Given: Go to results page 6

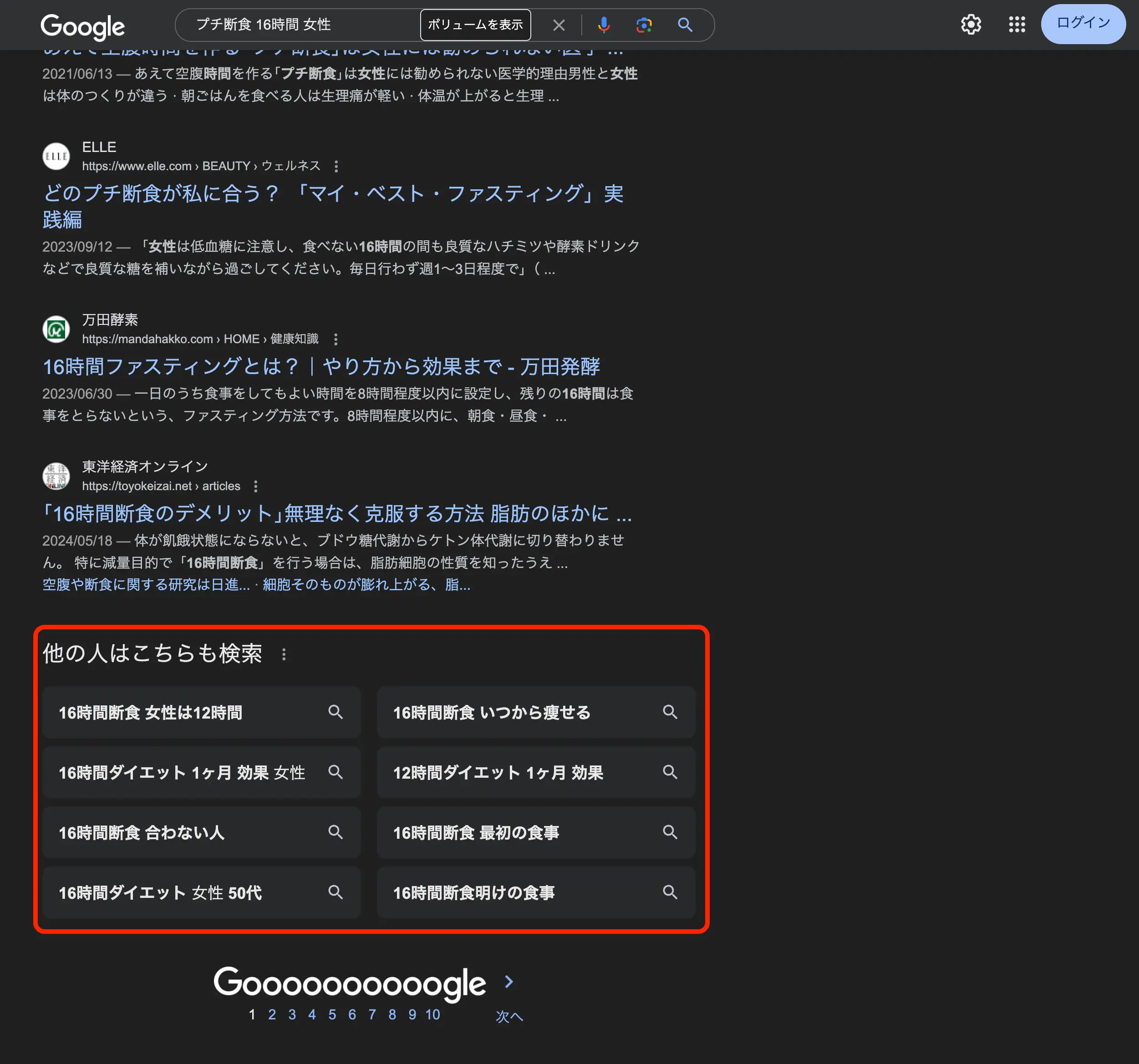Looking at the screenshot, I should (x=352, y=1015).
